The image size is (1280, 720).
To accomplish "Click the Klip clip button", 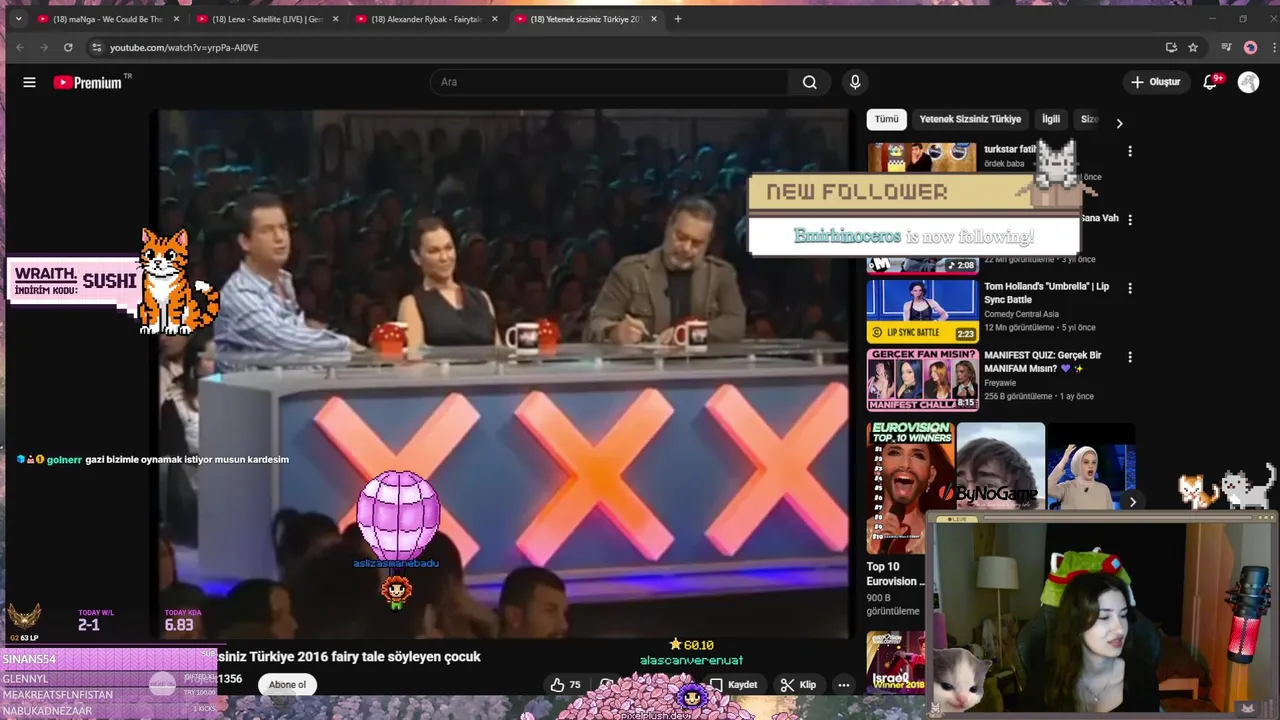I will [x=799, y=685].
